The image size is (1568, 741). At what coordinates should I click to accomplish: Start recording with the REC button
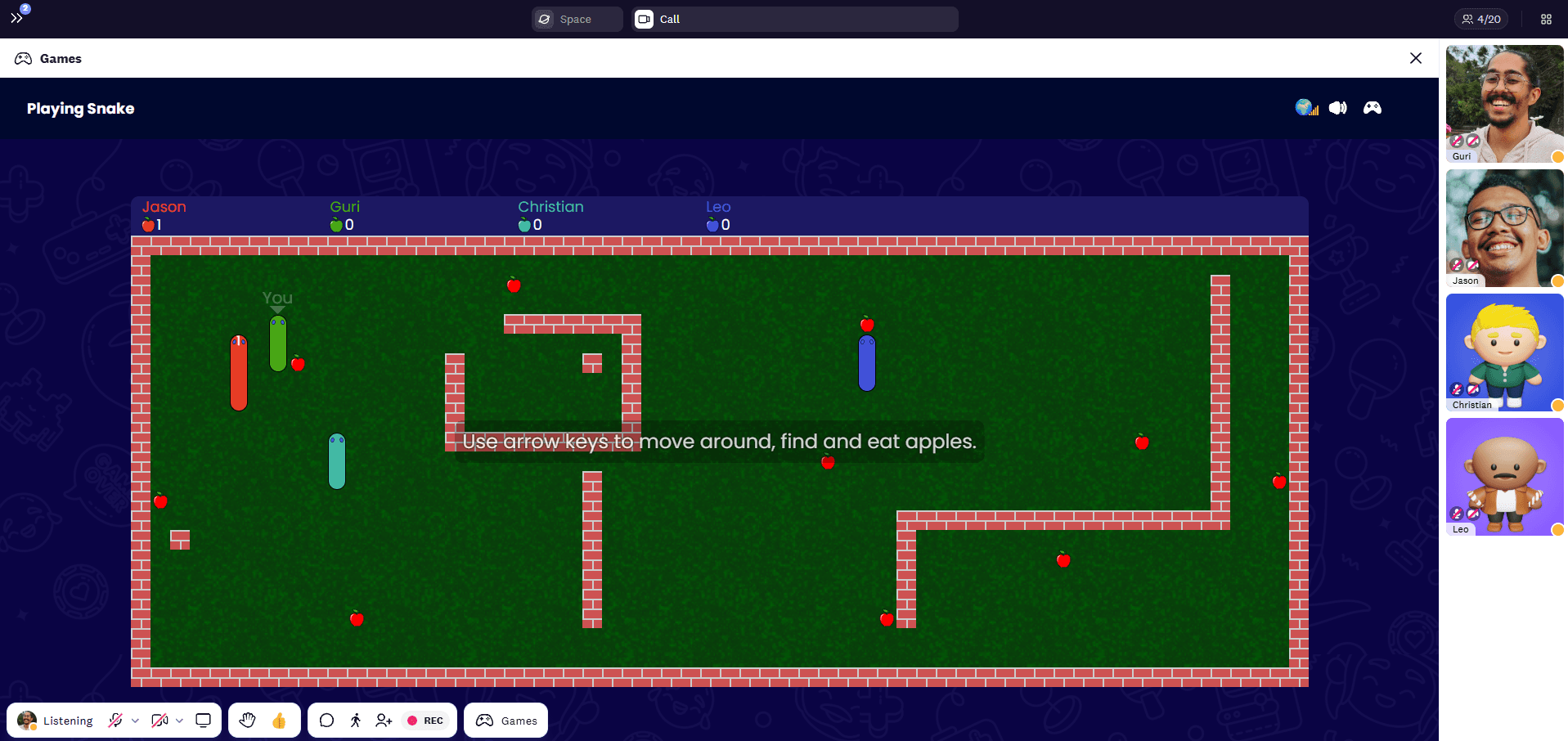(425, 721)
